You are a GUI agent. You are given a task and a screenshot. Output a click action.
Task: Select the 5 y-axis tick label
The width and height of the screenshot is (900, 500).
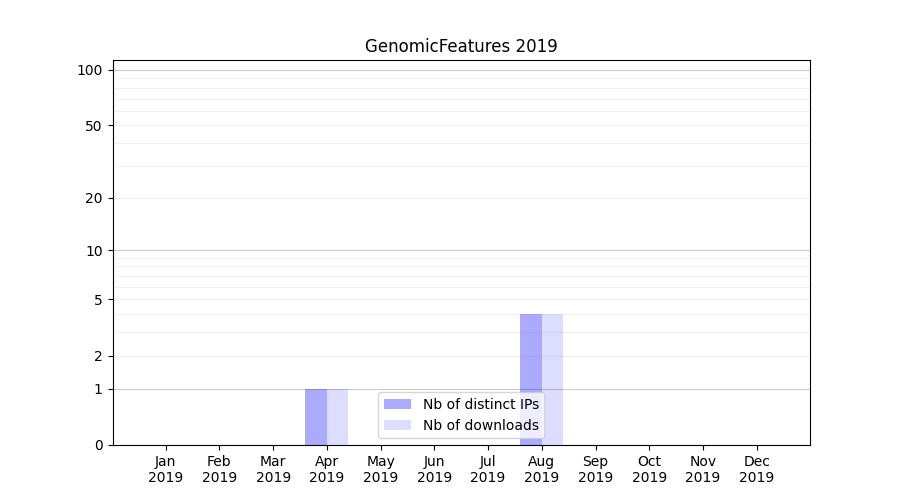click(98, 300)
